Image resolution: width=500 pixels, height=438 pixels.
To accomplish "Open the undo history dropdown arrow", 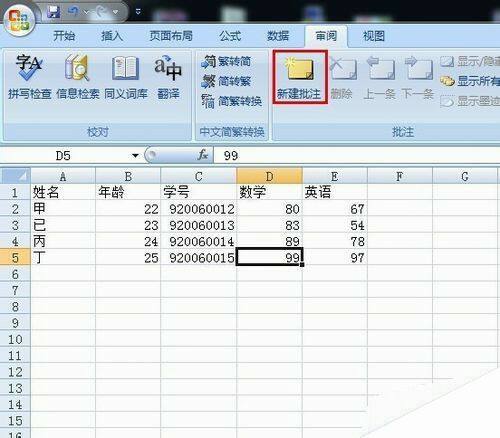I will point(86,12).
